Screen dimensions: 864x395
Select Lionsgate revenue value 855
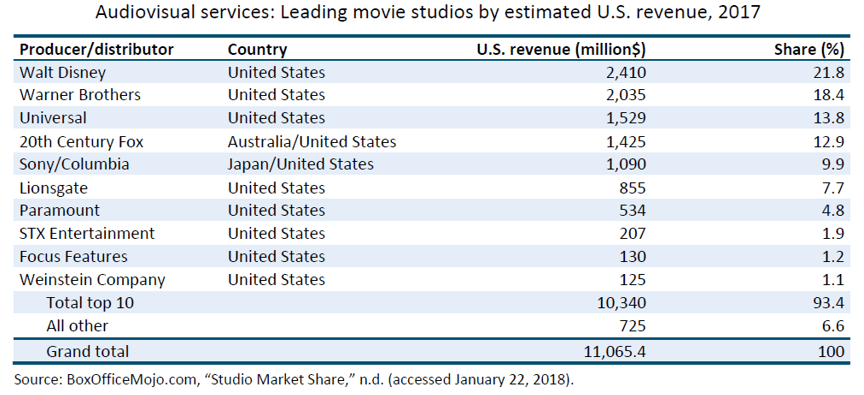click(631, 188)
